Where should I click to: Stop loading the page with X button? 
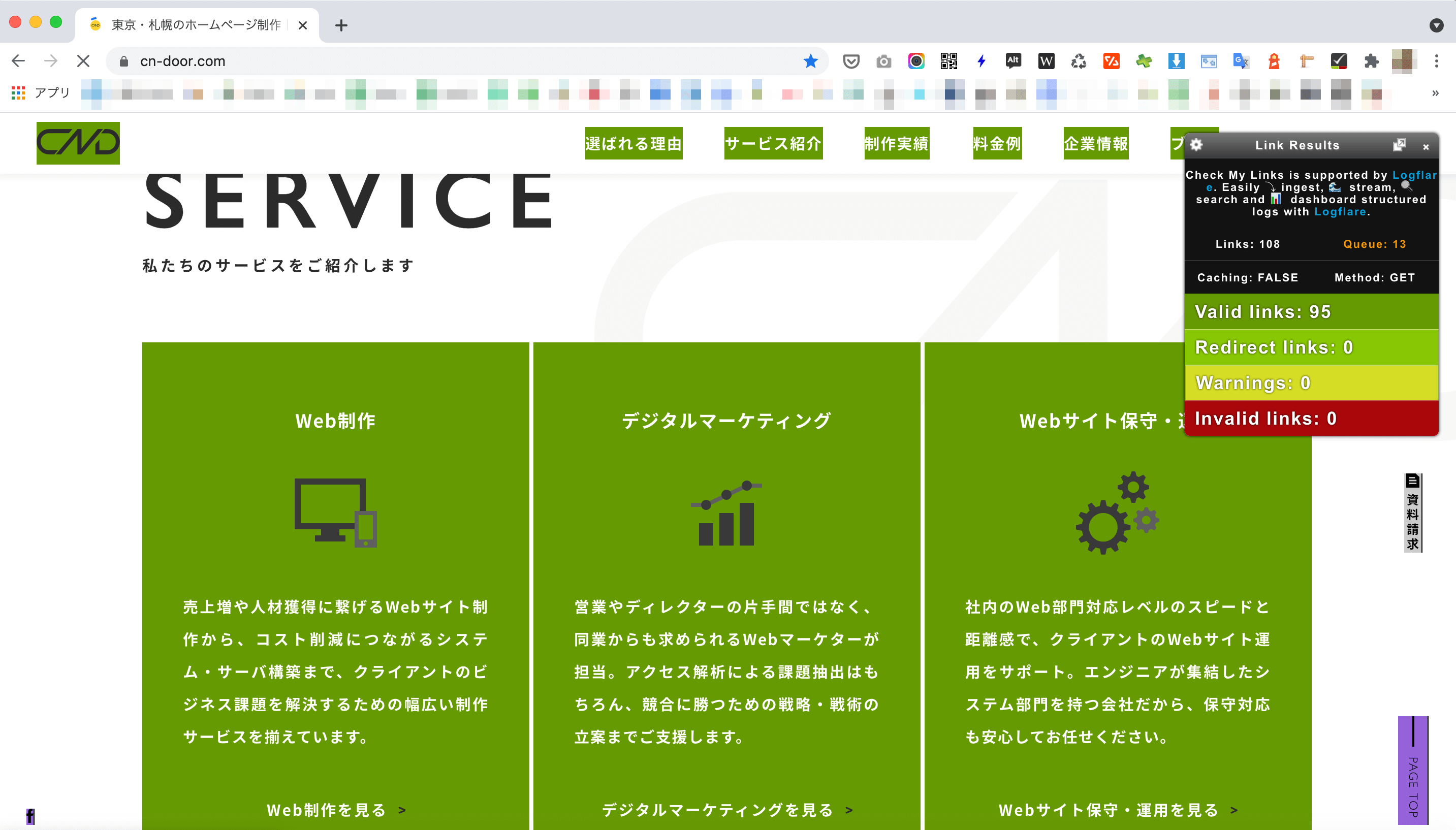coord(83,61)
